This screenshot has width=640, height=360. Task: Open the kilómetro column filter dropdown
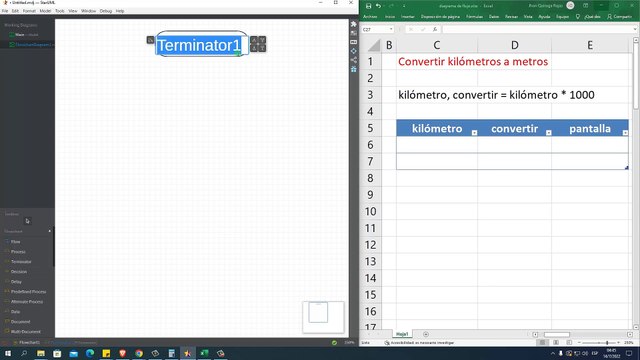point(474,133)
